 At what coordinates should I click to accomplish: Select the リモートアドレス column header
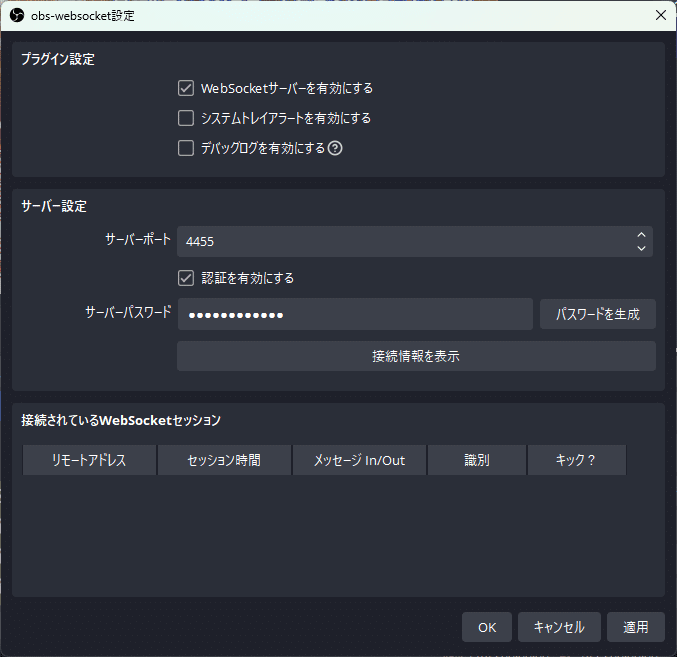coord(89,460)
